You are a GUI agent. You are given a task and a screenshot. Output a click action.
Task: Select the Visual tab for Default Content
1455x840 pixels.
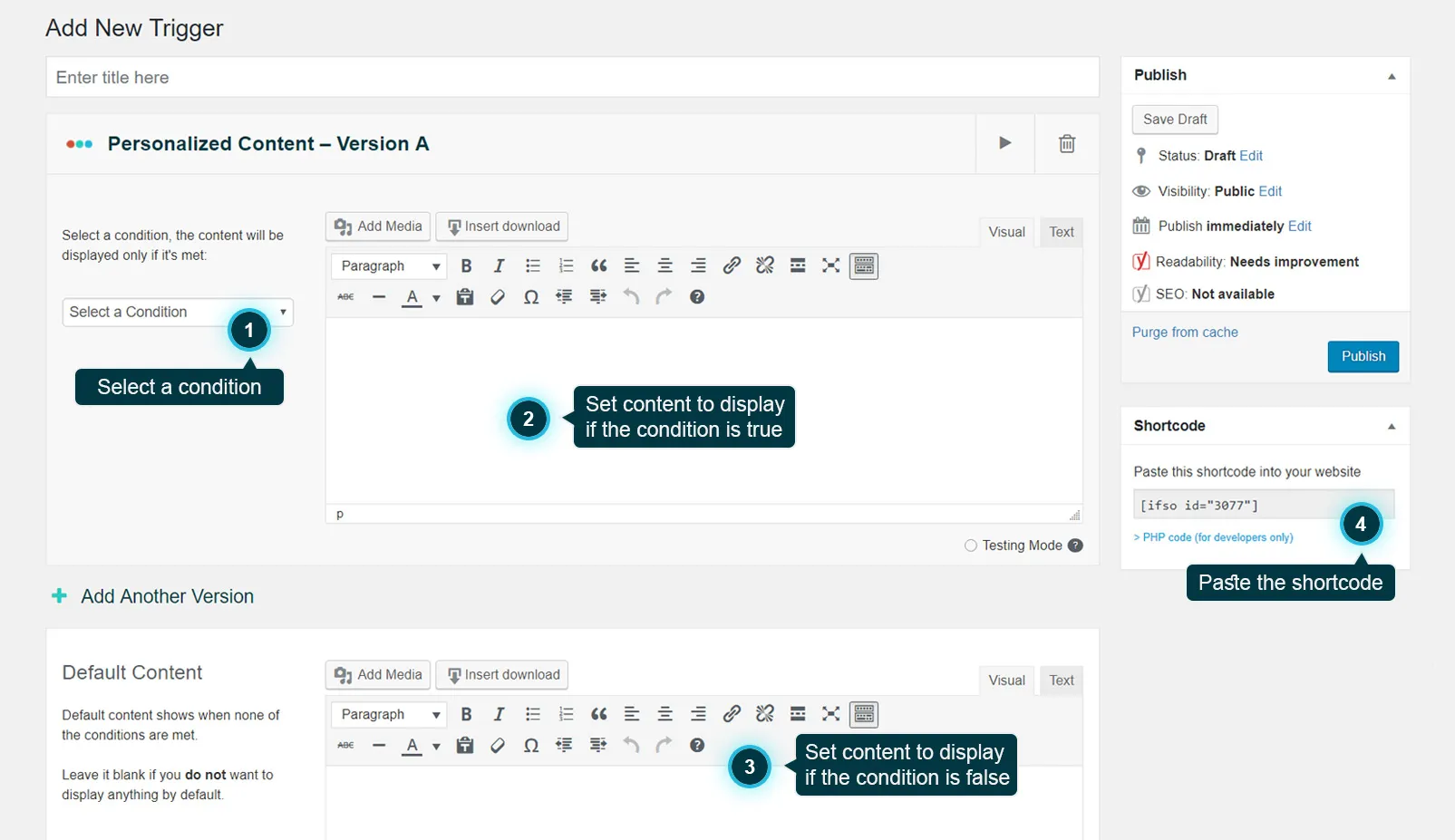[x=1006, y=680]
